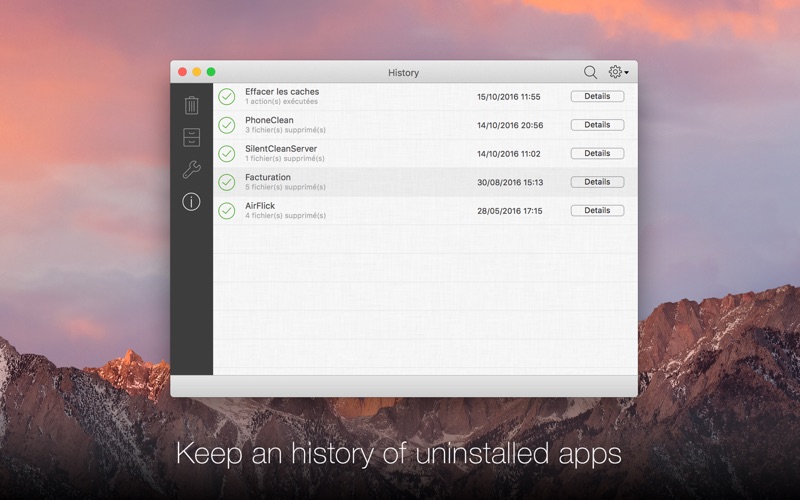View Details for SilentCleanServer entry
This screenshot has width=800, height=500.
coord(597,153)
